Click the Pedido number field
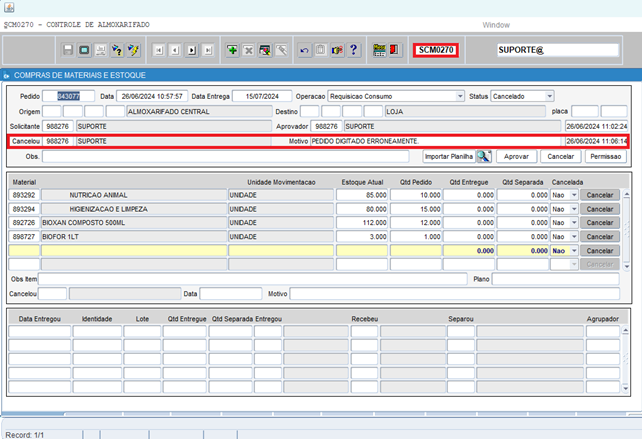The width and height of the screenshot is (642, 439). (x=68, y=96)
